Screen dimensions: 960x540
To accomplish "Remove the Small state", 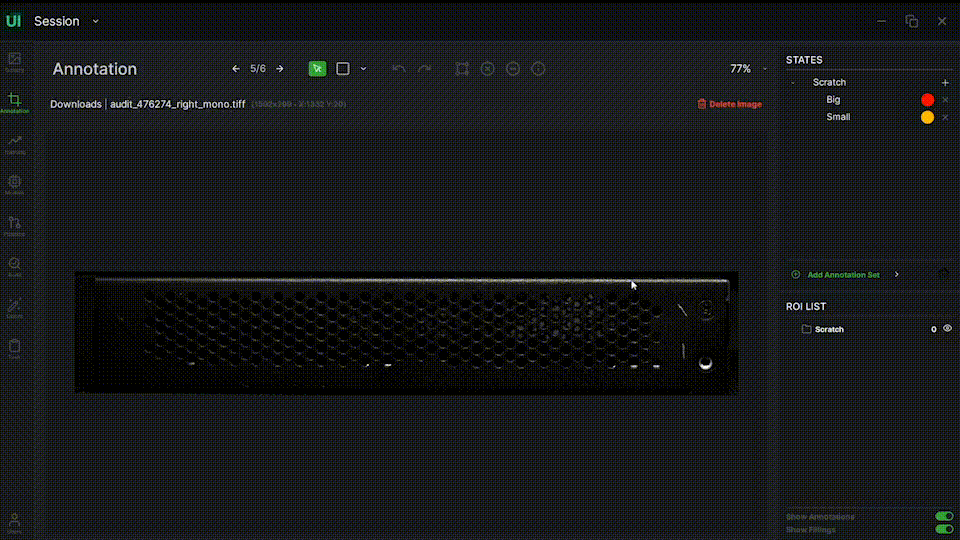I will [x=945, y=117].
